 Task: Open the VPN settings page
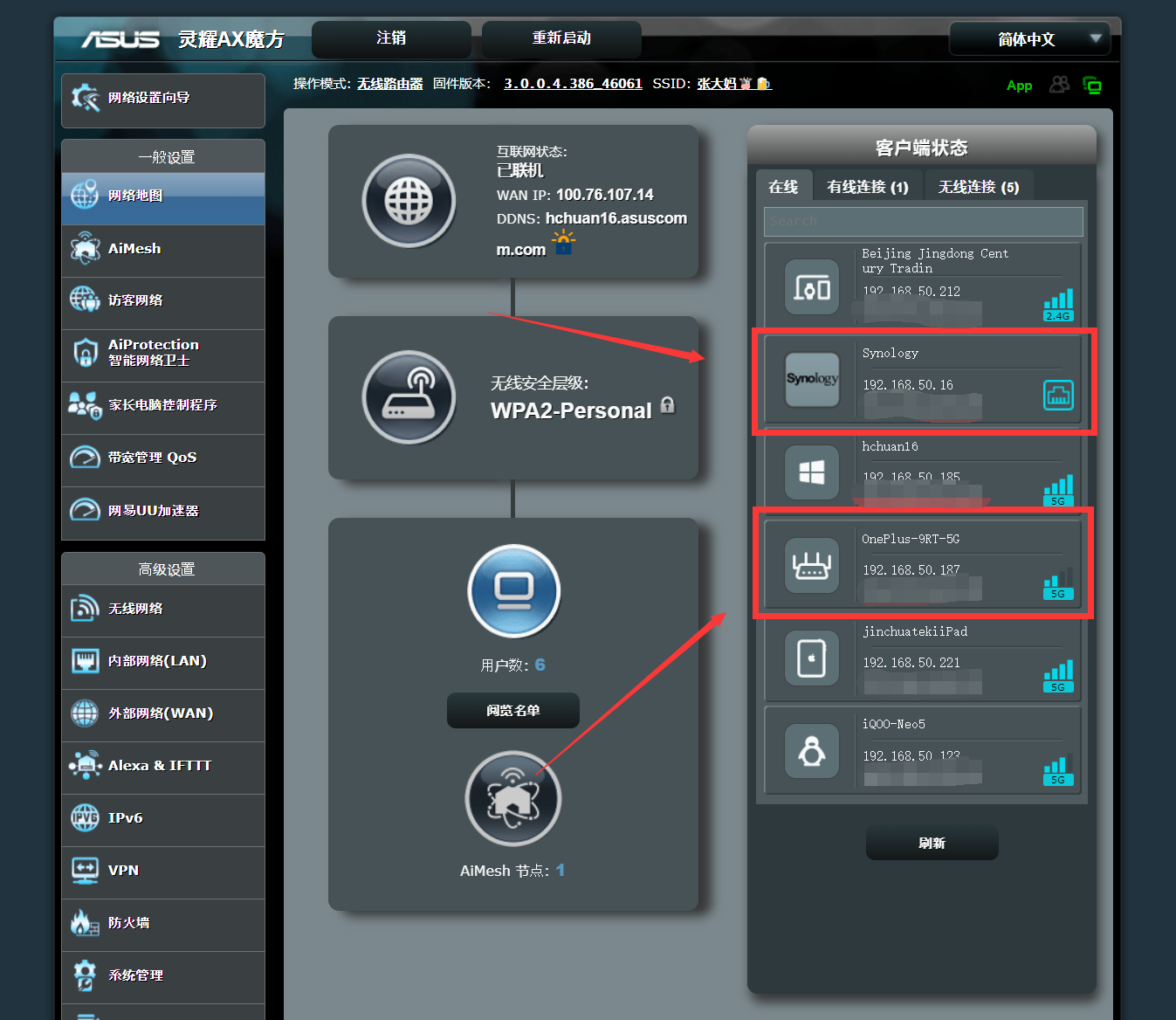[x=163, y=872]
